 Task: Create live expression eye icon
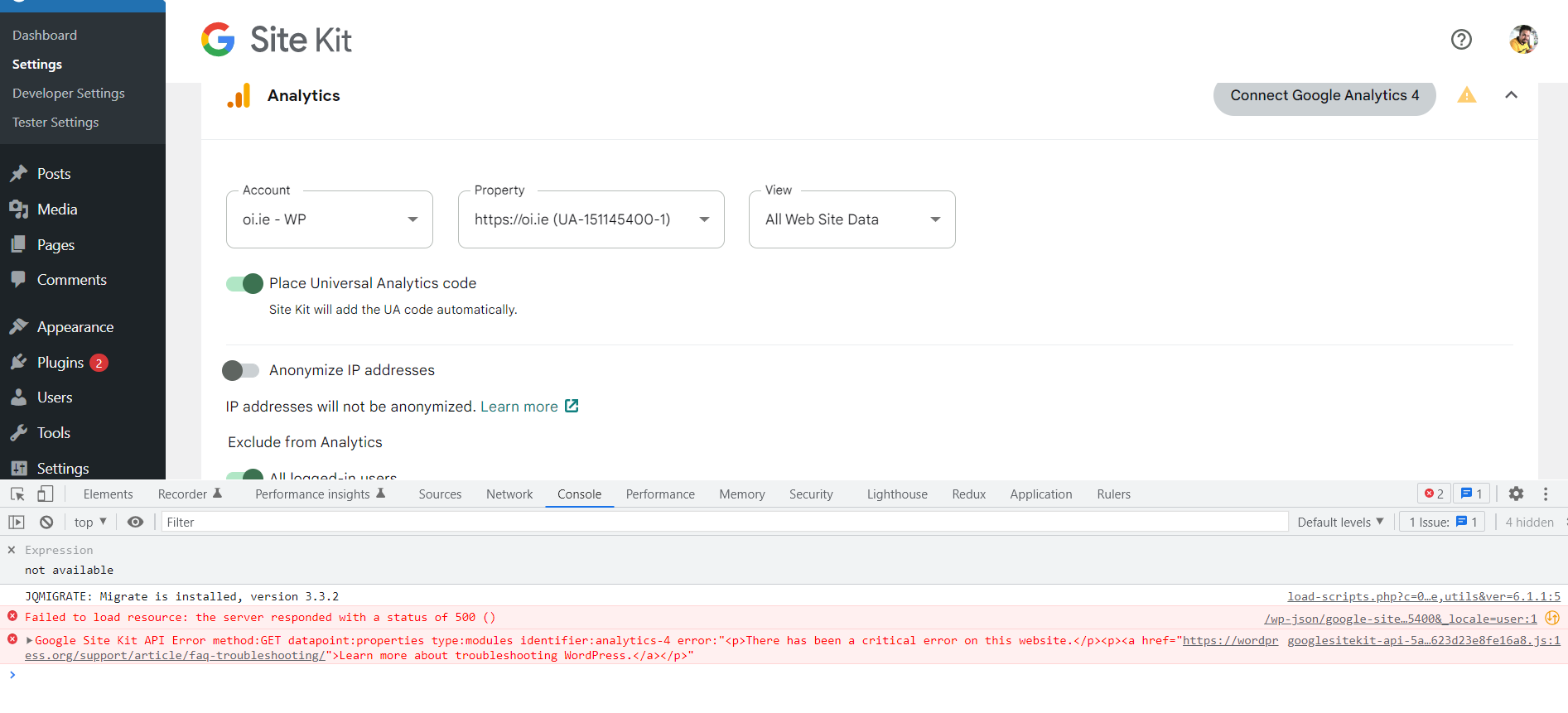tap(136, 522)
